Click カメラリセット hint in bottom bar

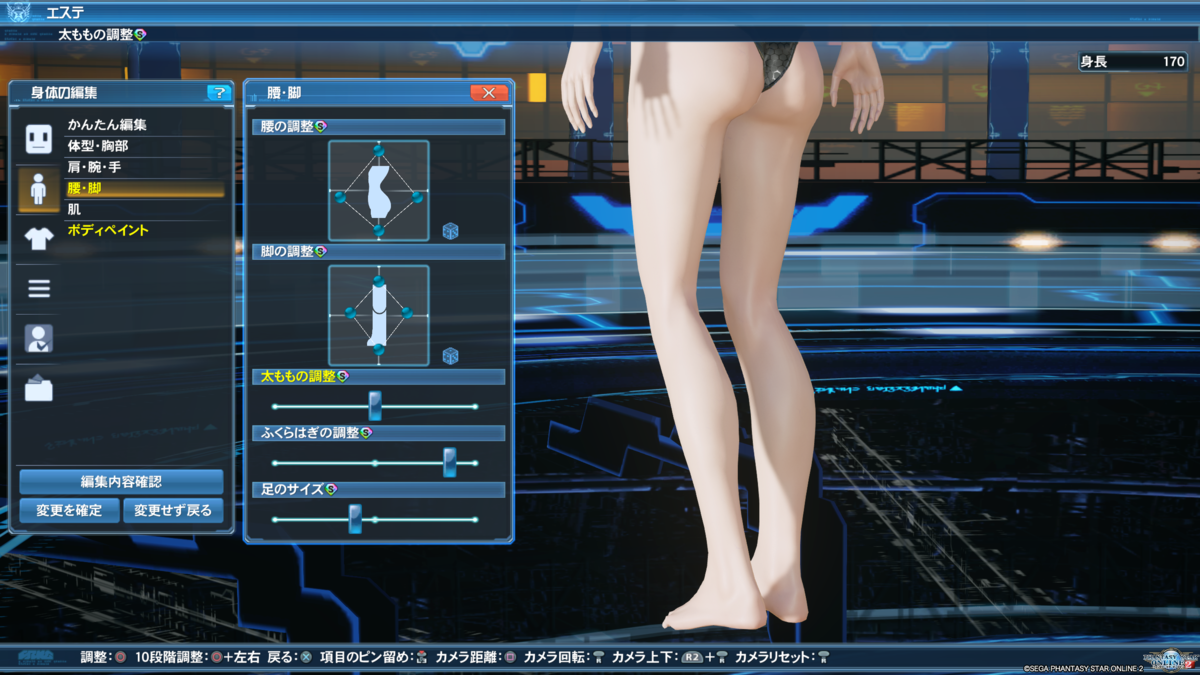pyautogui.click(x=783, y=658)
